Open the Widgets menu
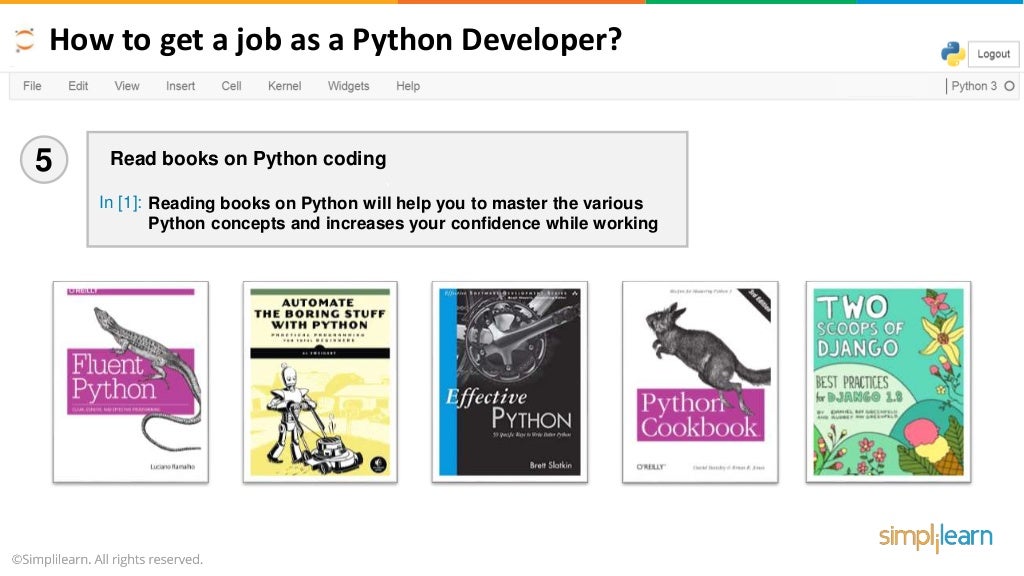Viewport: 1024px width, 576px height. pos(348,86)
